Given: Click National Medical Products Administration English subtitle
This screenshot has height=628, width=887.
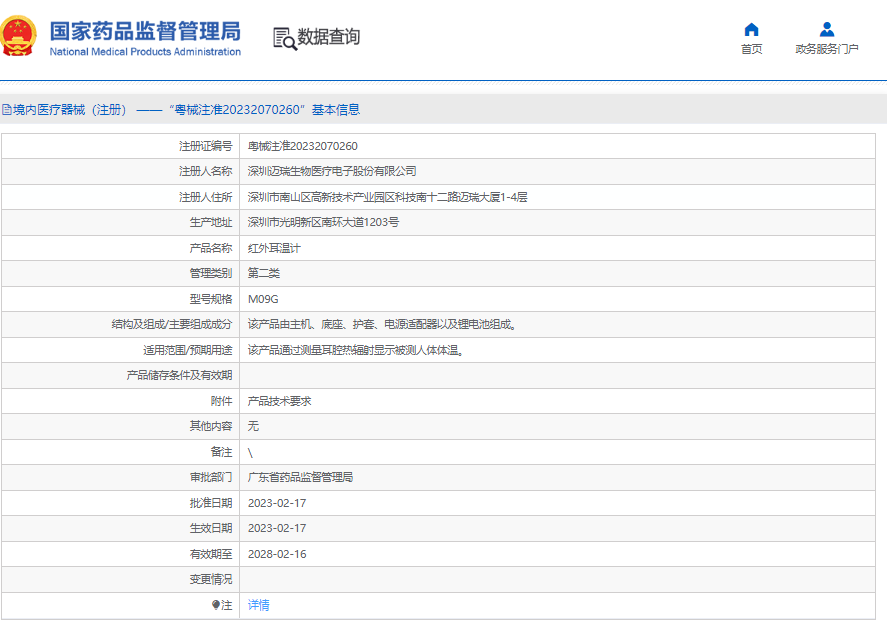Looking at the screenshot, I should pos(145,51).
